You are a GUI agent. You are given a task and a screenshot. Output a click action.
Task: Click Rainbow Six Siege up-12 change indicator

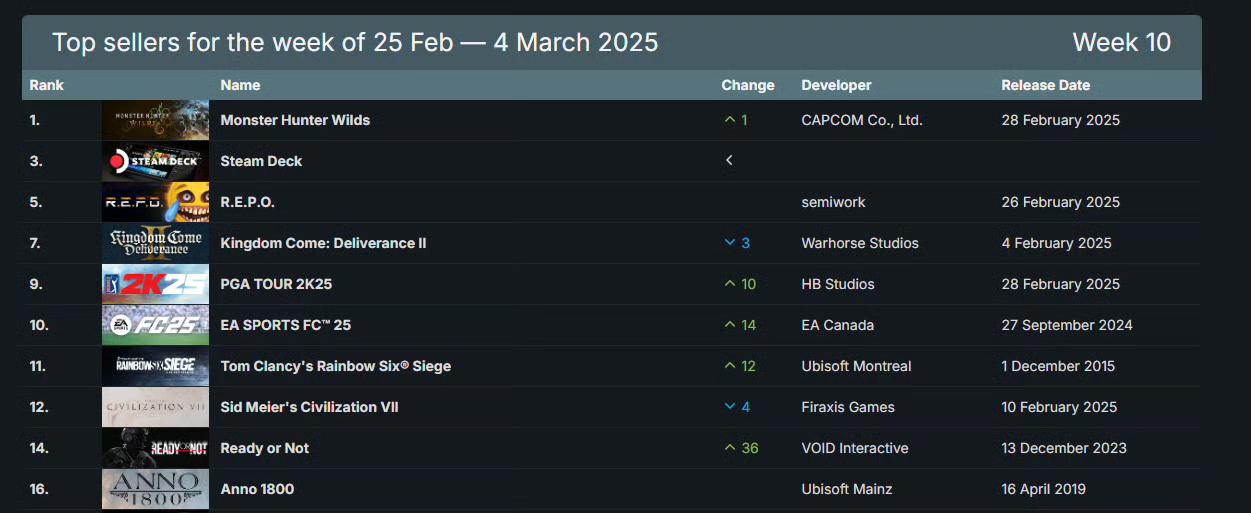point(739,366)
